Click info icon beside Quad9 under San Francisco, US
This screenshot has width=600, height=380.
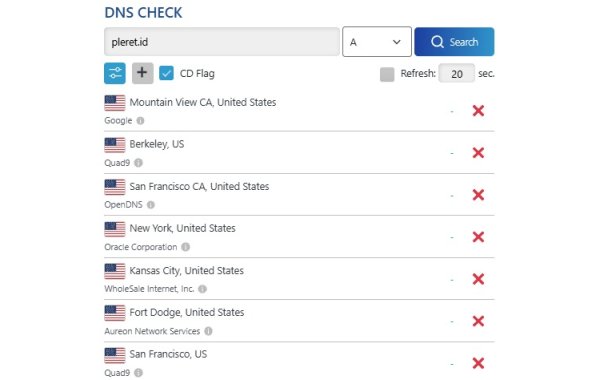click(139, 372)
